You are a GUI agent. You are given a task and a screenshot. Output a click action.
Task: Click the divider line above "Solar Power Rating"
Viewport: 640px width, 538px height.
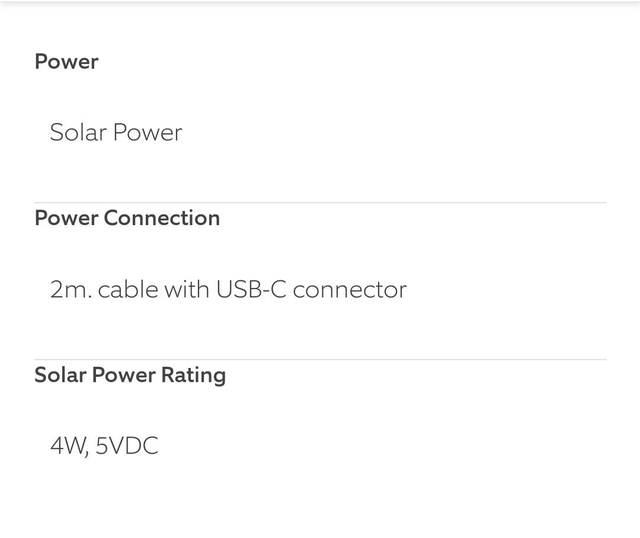(320, 360)
